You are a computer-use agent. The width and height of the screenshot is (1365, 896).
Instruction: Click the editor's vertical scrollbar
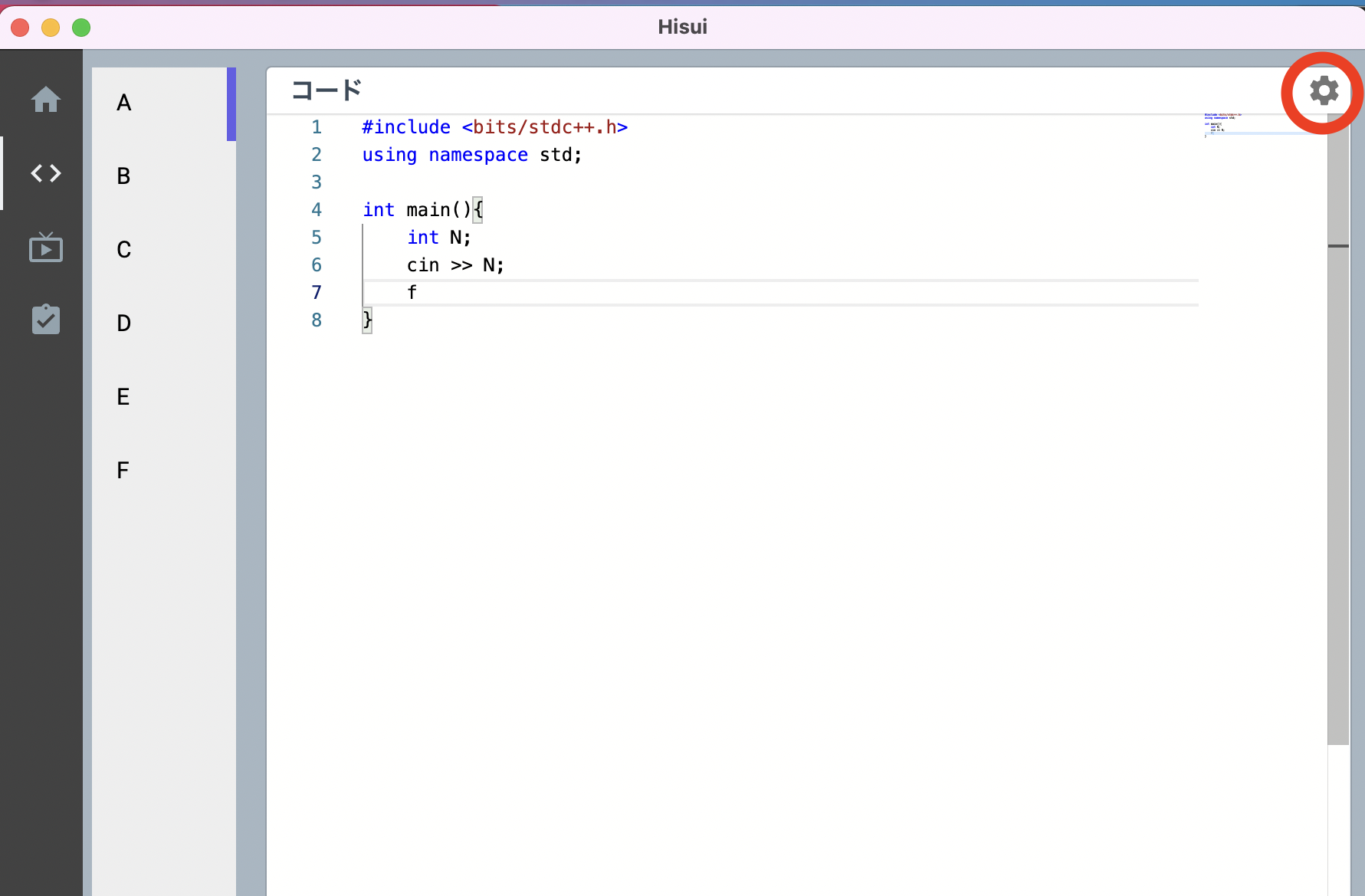[1338, 429]
